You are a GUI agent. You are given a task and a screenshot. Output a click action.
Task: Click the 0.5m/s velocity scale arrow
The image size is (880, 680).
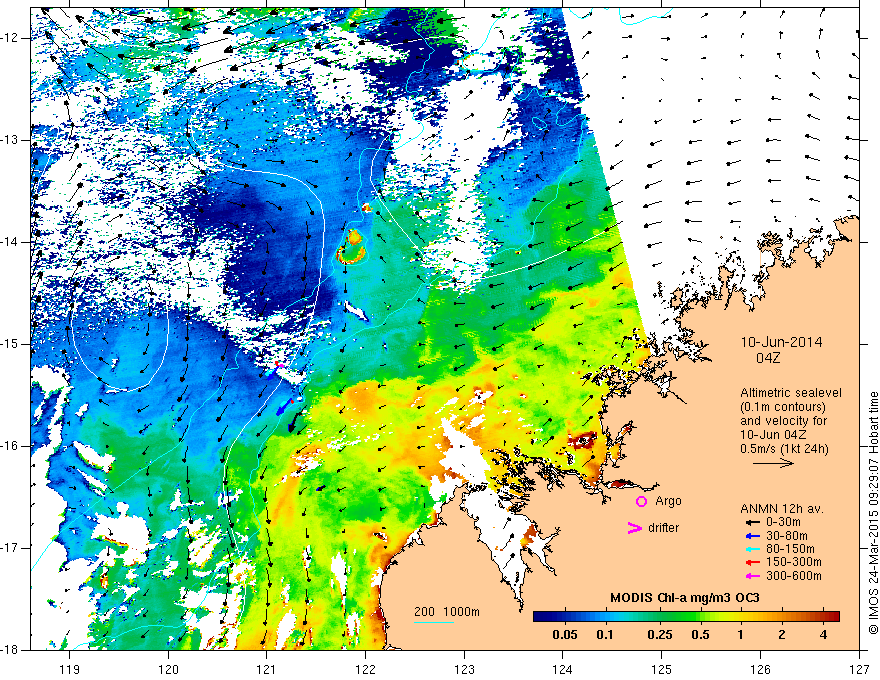click(x=773, y=463)
